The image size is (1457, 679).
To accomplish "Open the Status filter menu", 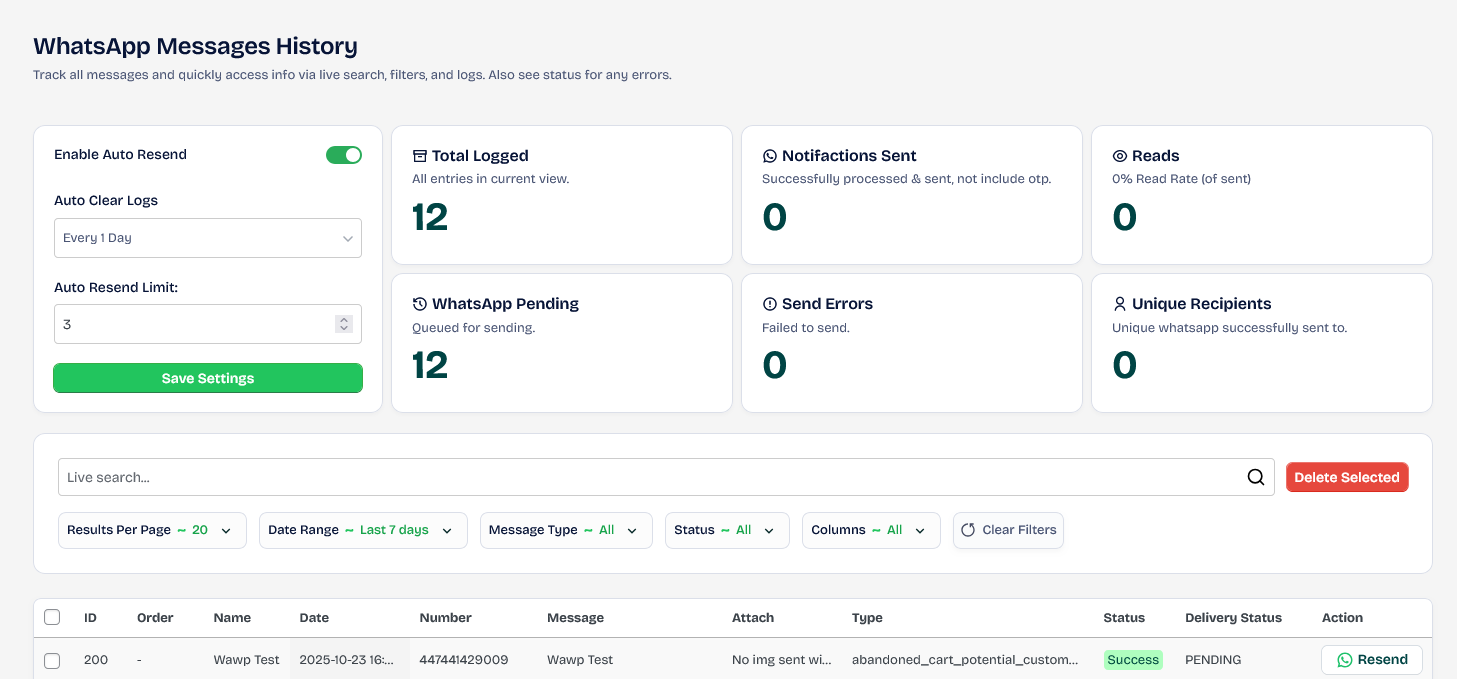I will (726, 530).
